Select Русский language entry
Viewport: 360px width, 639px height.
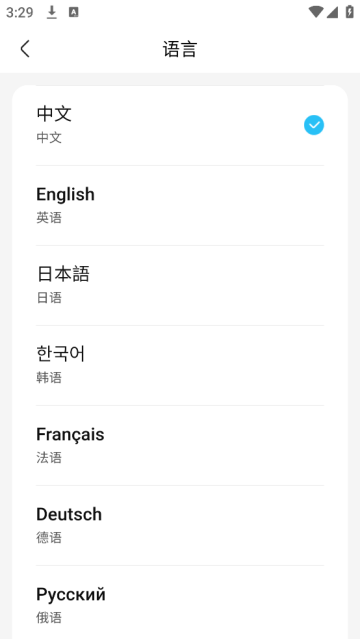coord(180,602)
